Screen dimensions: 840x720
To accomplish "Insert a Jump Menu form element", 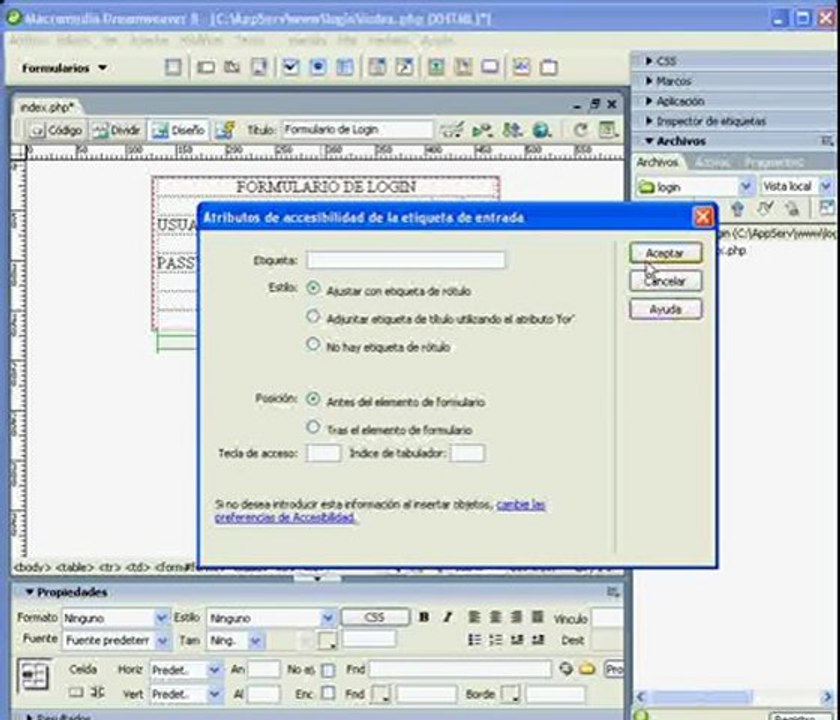I will point(404,68).
